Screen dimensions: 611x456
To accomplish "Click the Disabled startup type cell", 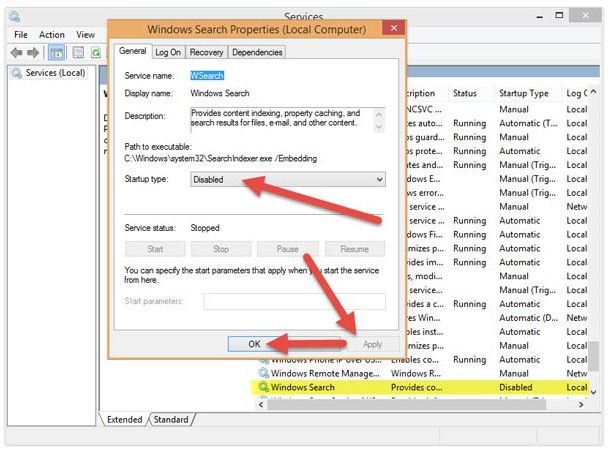I will (516, 387).
